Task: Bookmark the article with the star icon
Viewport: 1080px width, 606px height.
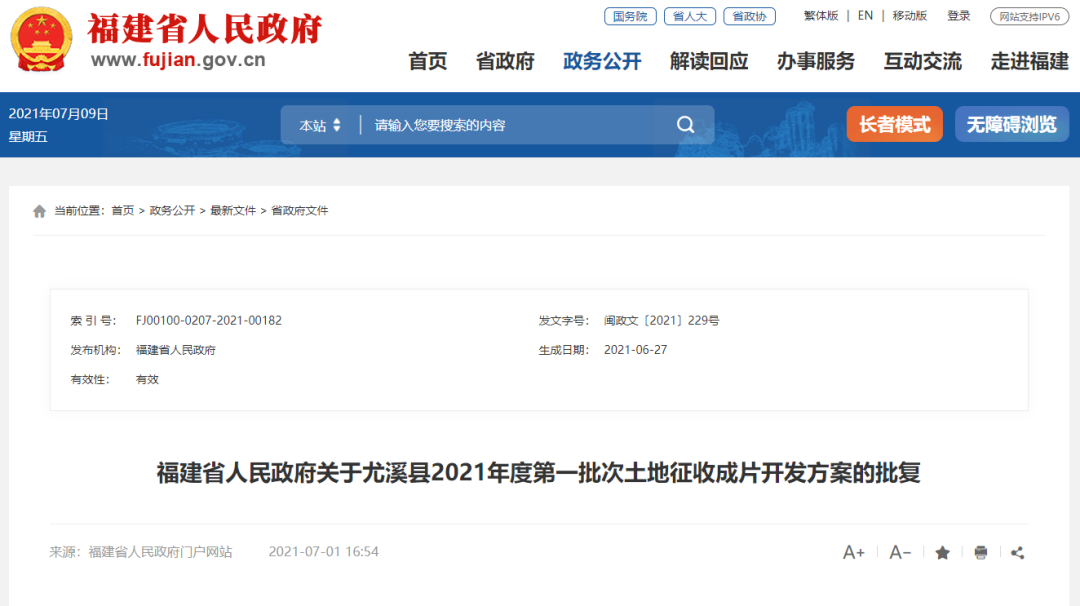Action: pos(942,552)
